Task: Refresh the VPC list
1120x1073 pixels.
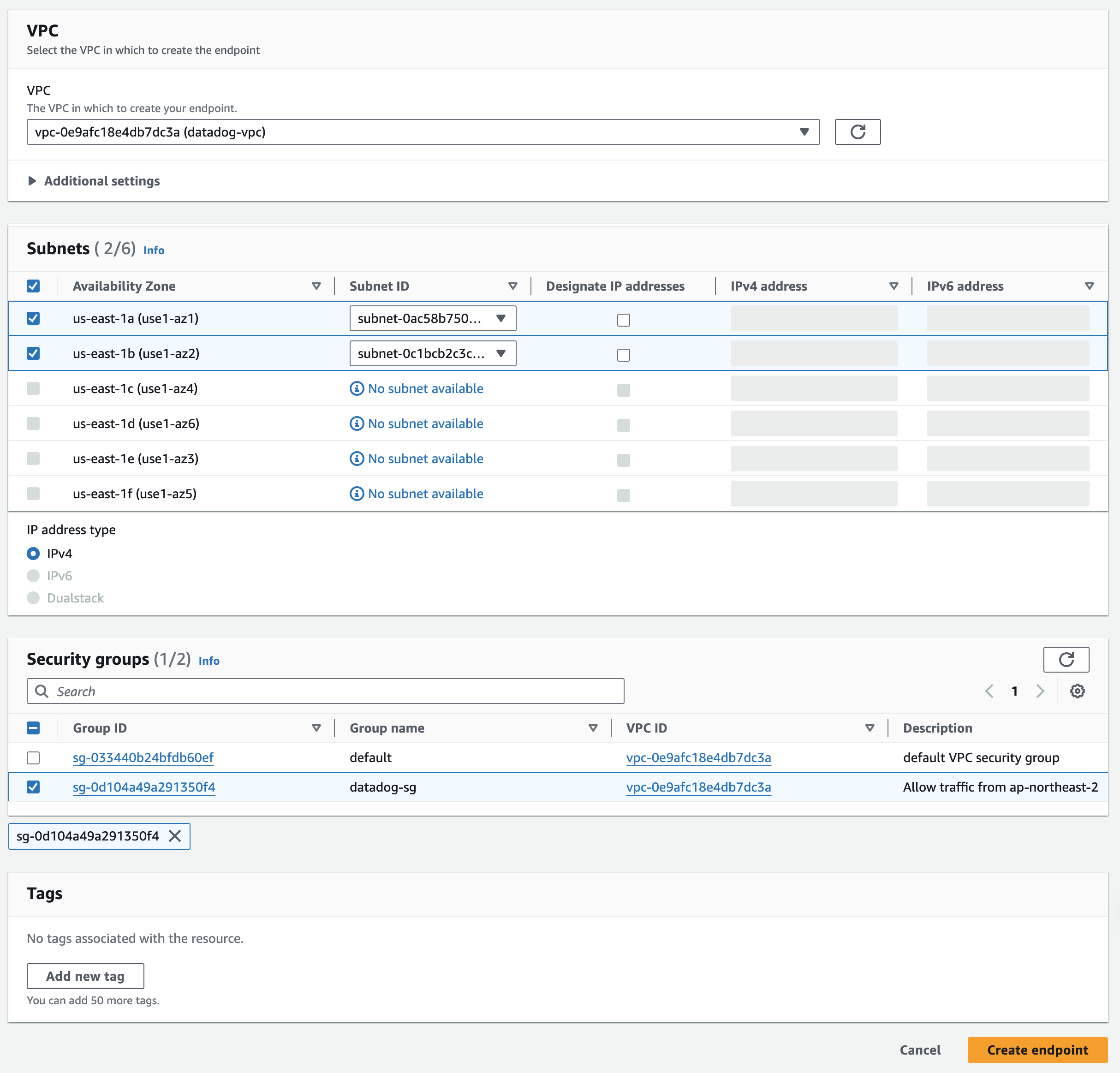Action: [x=857, y=132]
